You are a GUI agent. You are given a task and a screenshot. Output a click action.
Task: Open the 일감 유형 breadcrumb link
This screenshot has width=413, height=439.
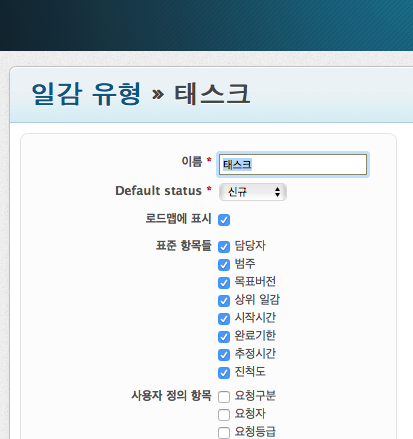(x=86, y=94)
